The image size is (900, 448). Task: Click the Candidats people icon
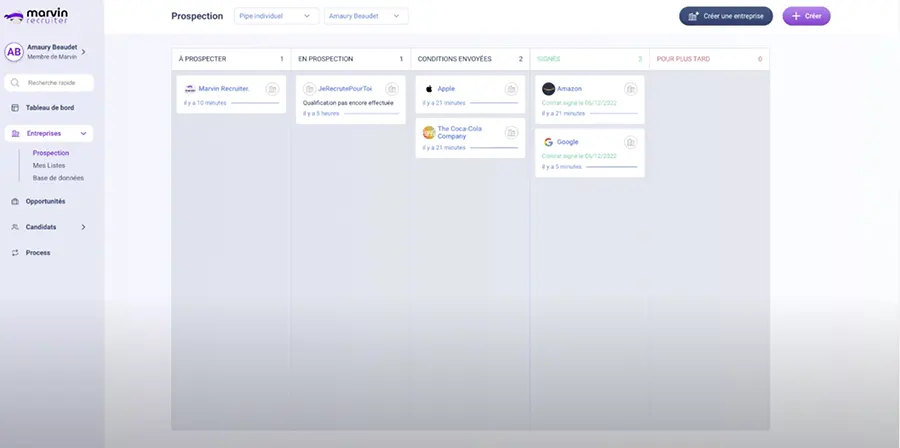[x=15, y=227]
